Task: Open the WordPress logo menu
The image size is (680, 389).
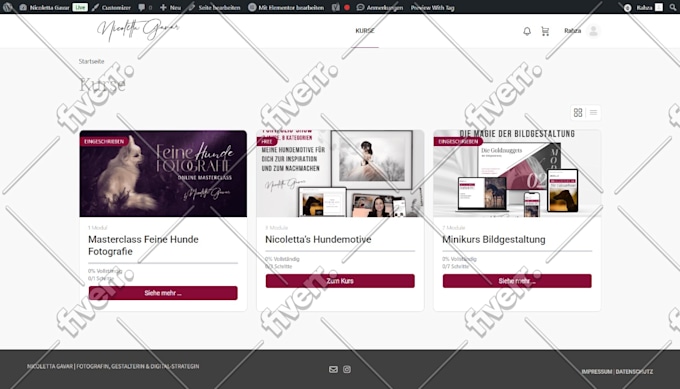Action: (7, 7)
